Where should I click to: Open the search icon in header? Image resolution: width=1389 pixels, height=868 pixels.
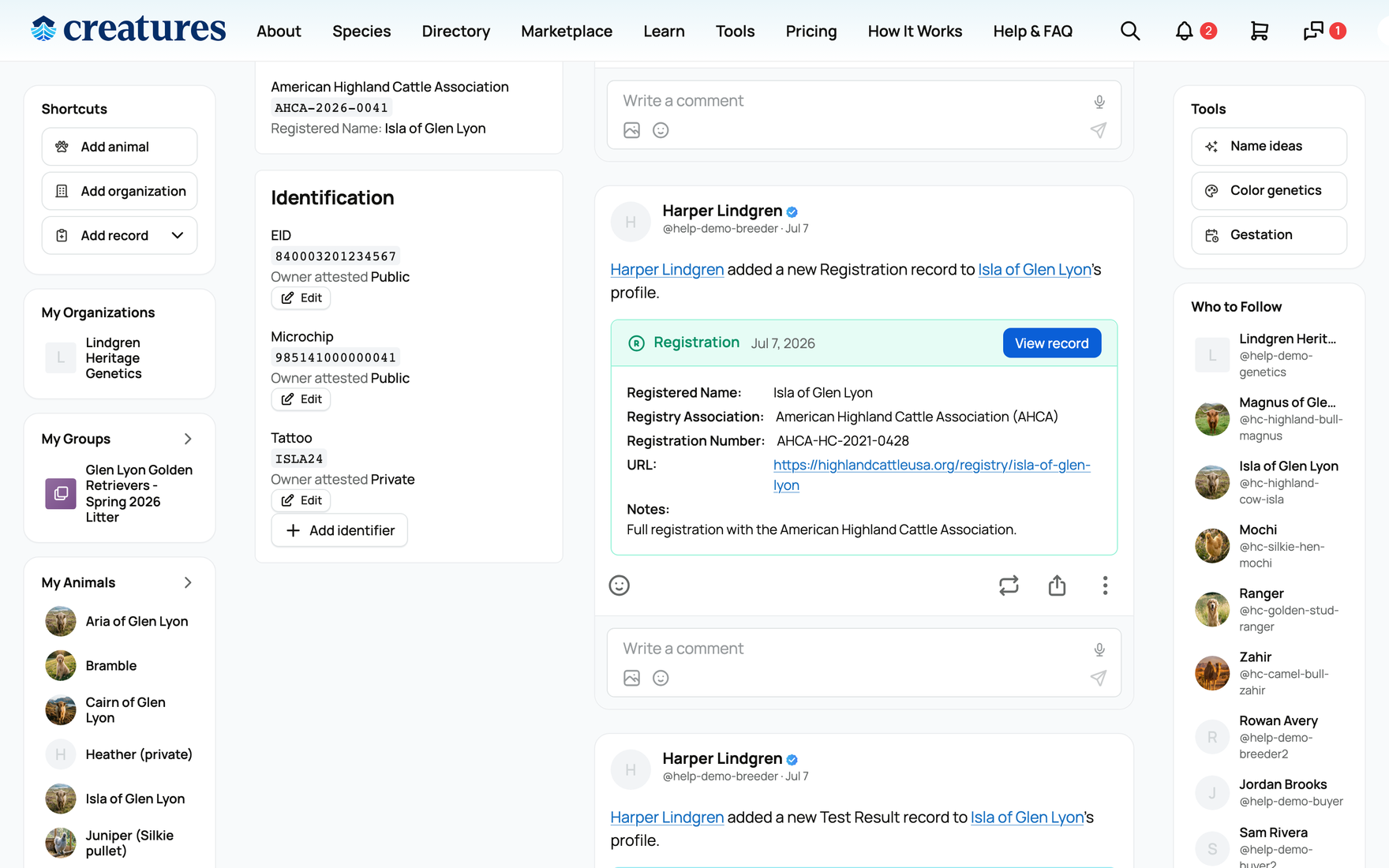1130,31
